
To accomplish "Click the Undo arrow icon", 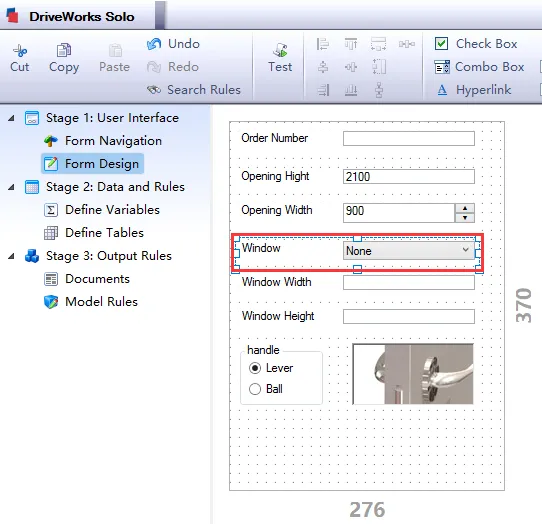I will pos(154,44).
